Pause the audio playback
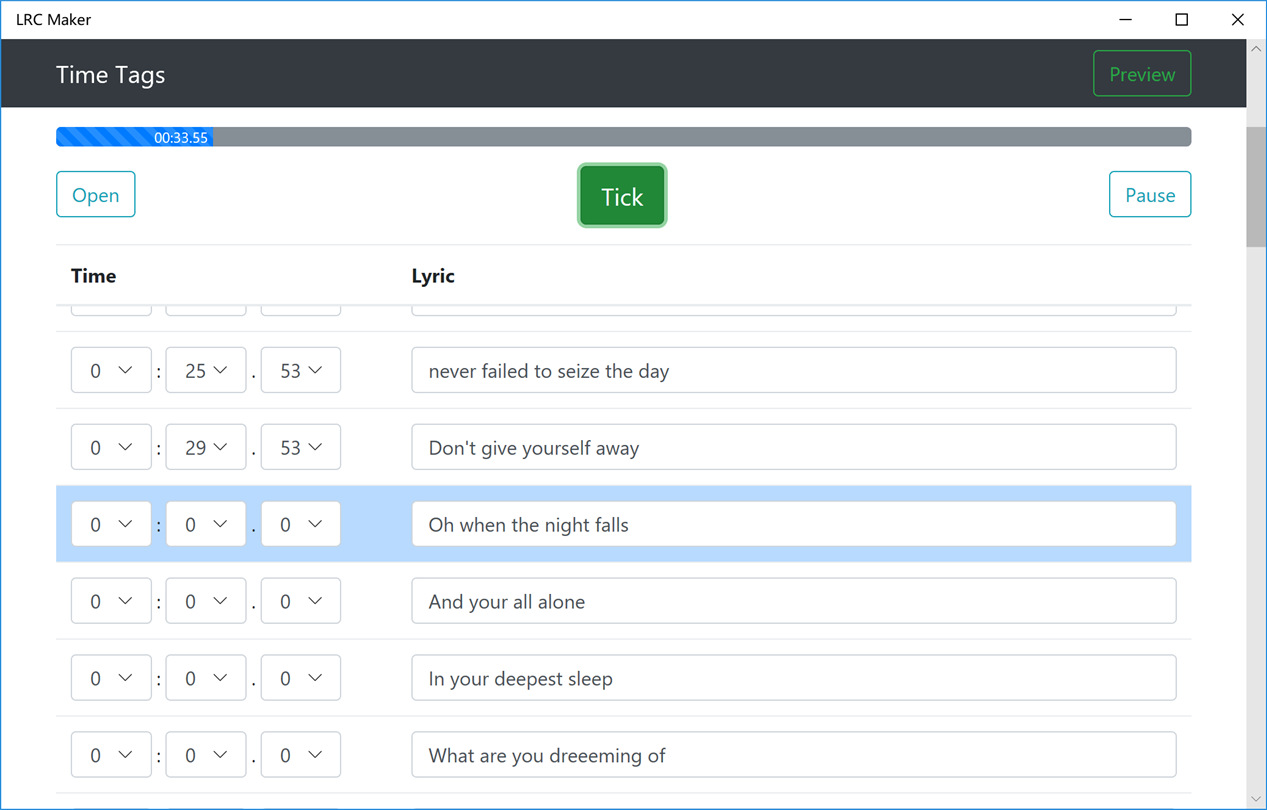 coord(1150,195)
